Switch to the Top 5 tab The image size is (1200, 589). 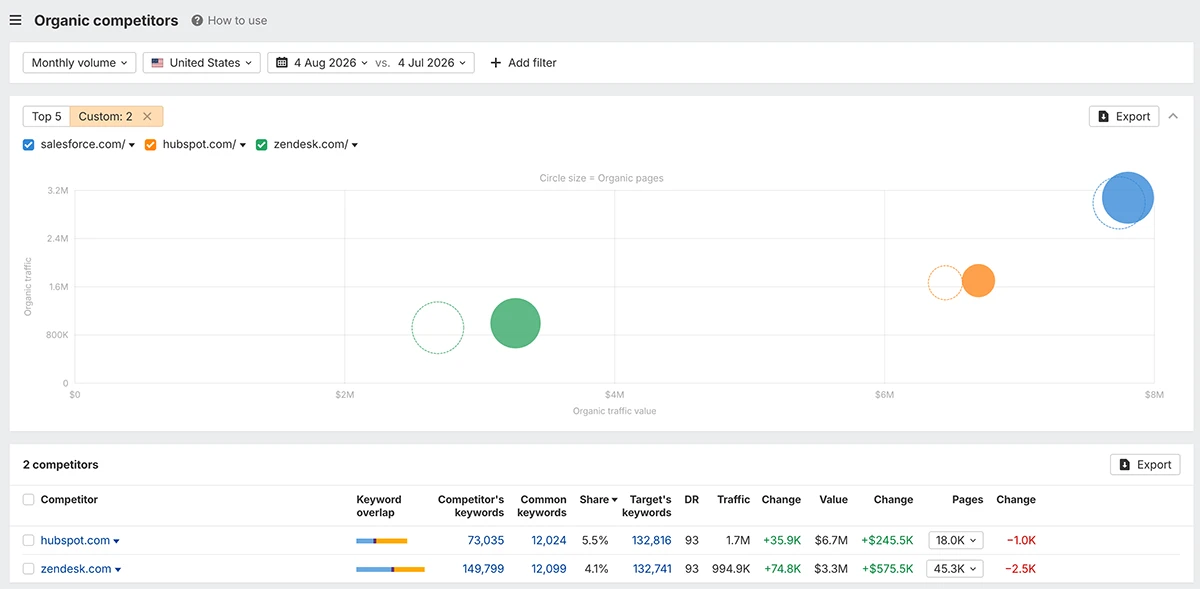click(46, 116)
